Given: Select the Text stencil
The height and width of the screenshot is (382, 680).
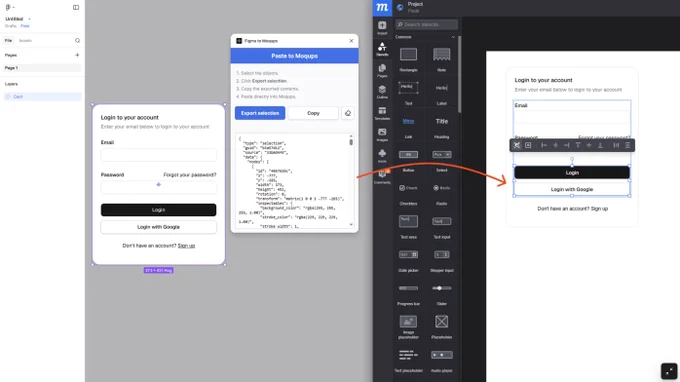Looking at the screenshot, I should (409, 88).
